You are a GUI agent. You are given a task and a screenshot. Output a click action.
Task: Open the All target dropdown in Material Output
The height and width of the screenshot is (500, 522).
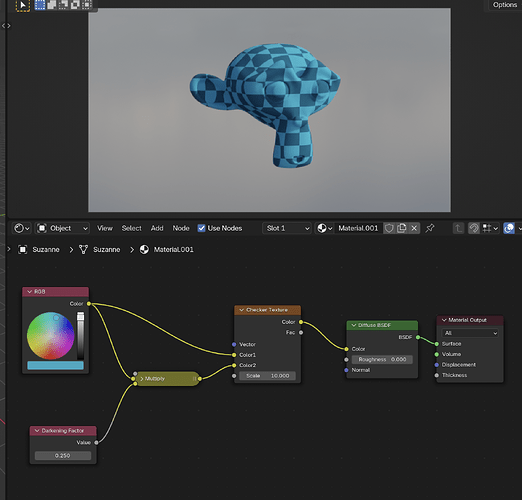pos(470,333)
